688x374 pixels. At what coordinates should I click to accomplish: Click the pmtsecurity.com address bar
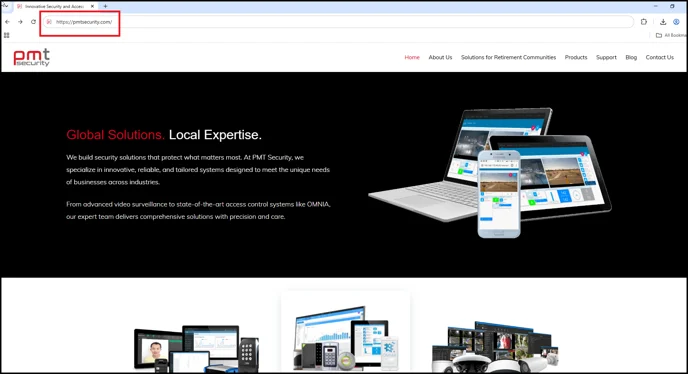point(338,22)
